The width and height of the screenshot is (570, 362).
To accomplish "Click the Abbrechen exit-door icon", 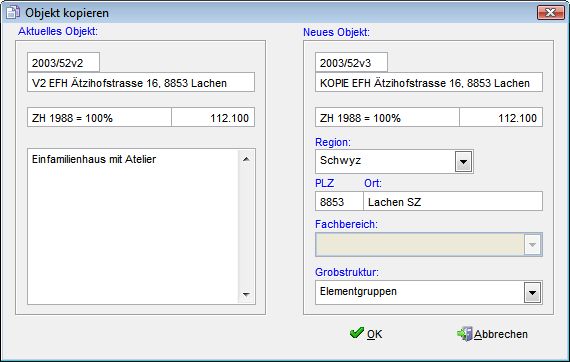I will [x=464, y=334].
